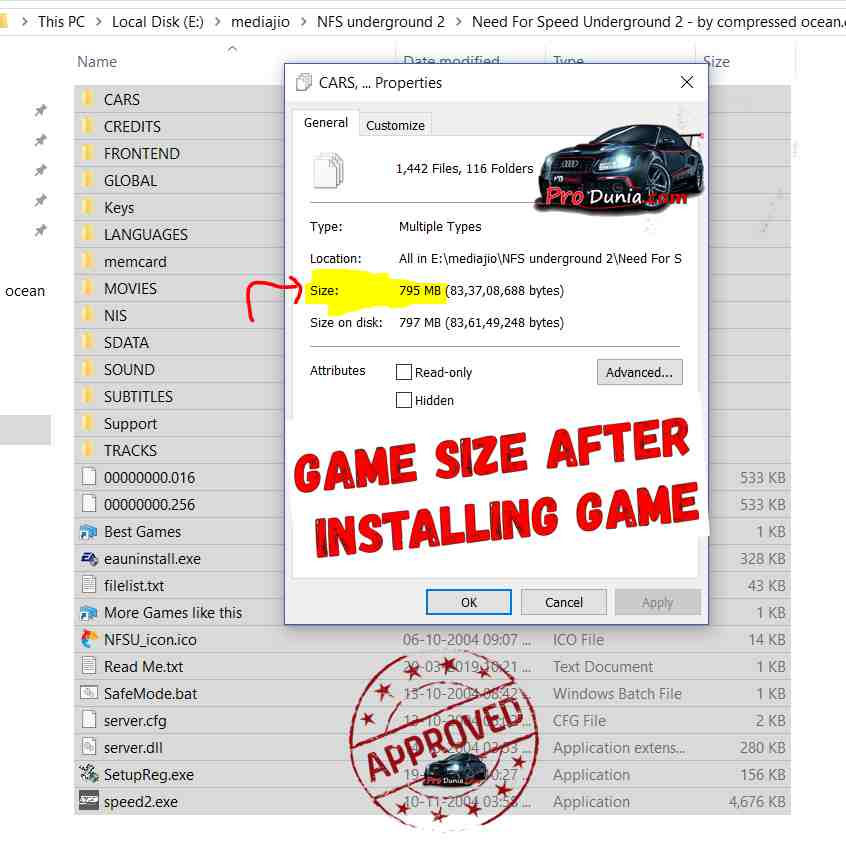Select the 00000000.256 file name
Viewport: 846px width, 847px height.
point(150,505)
